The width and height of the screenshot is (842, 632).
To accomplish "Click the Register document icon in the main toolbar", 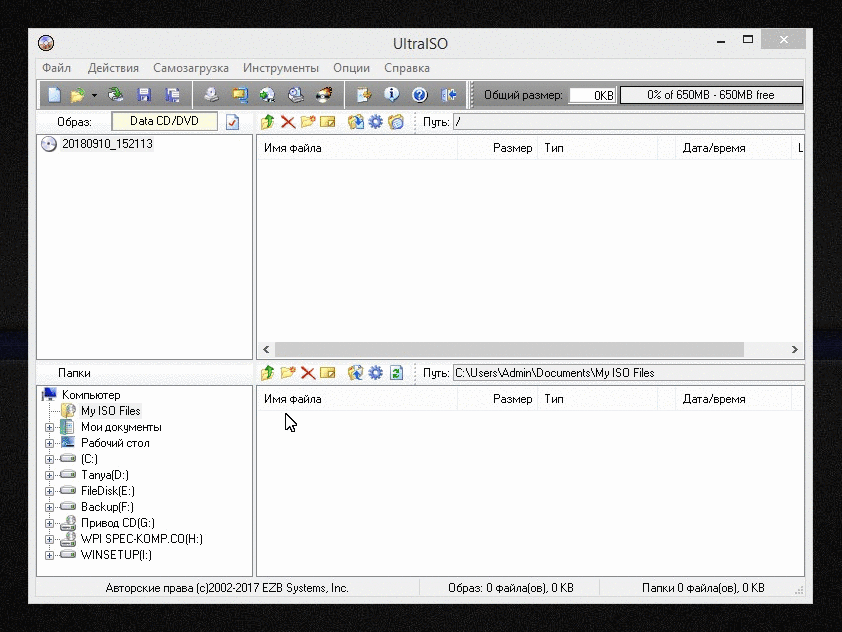I will coord(364,95).
